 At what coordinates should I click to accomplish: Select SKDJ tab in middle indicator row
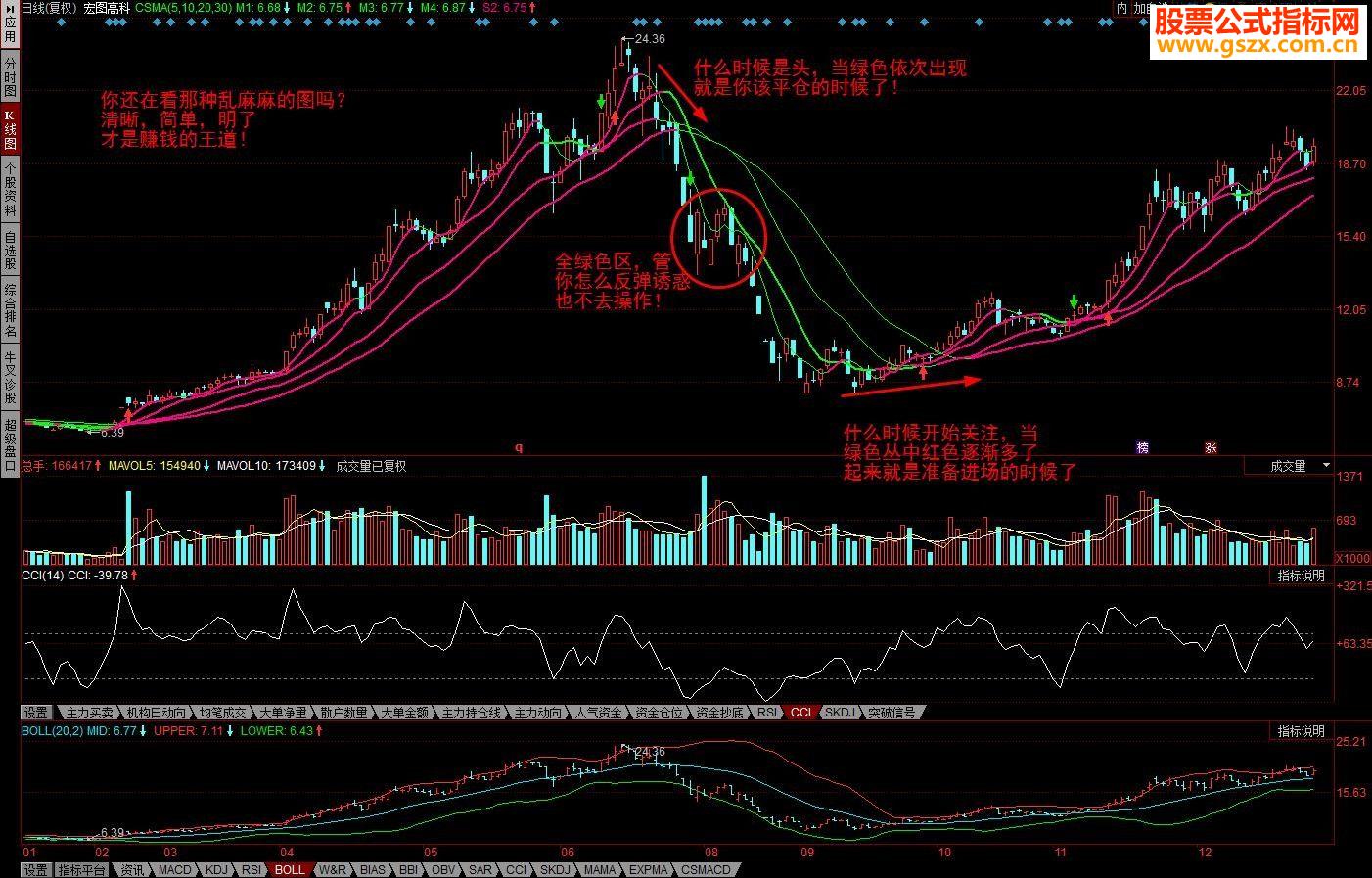point(839,713)
